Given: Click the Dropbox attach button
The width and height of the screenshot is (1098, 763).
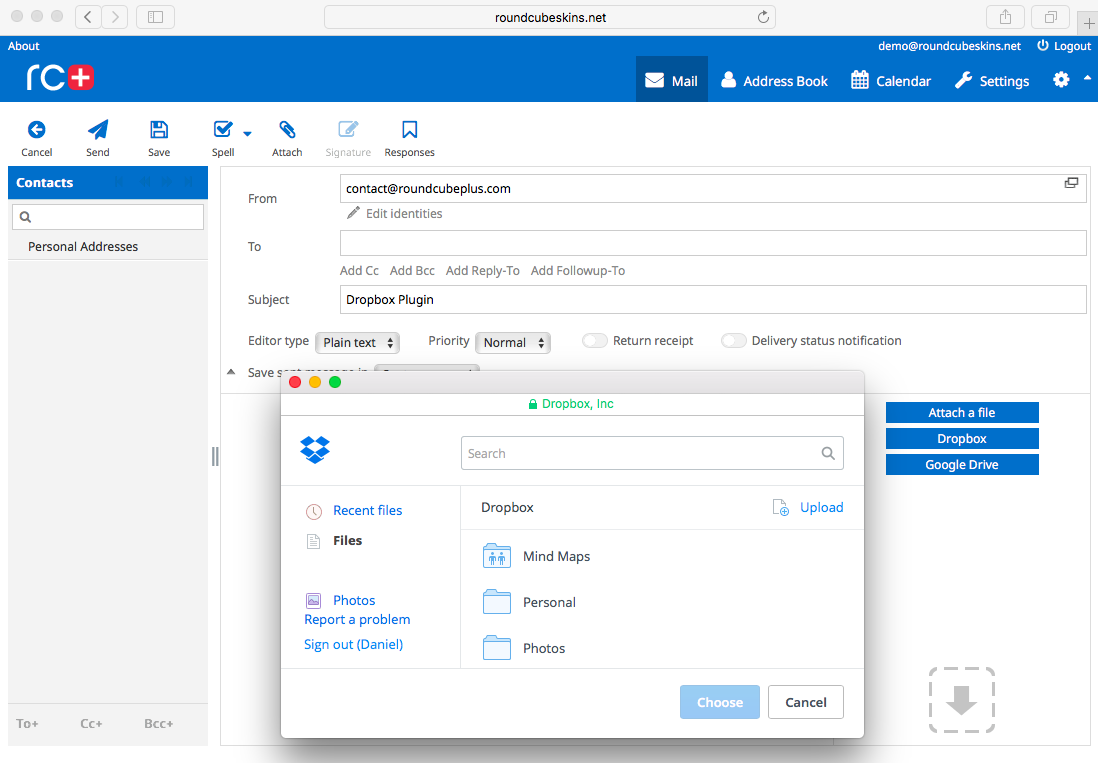Looking at the screenshot, I should pos(962,439).
